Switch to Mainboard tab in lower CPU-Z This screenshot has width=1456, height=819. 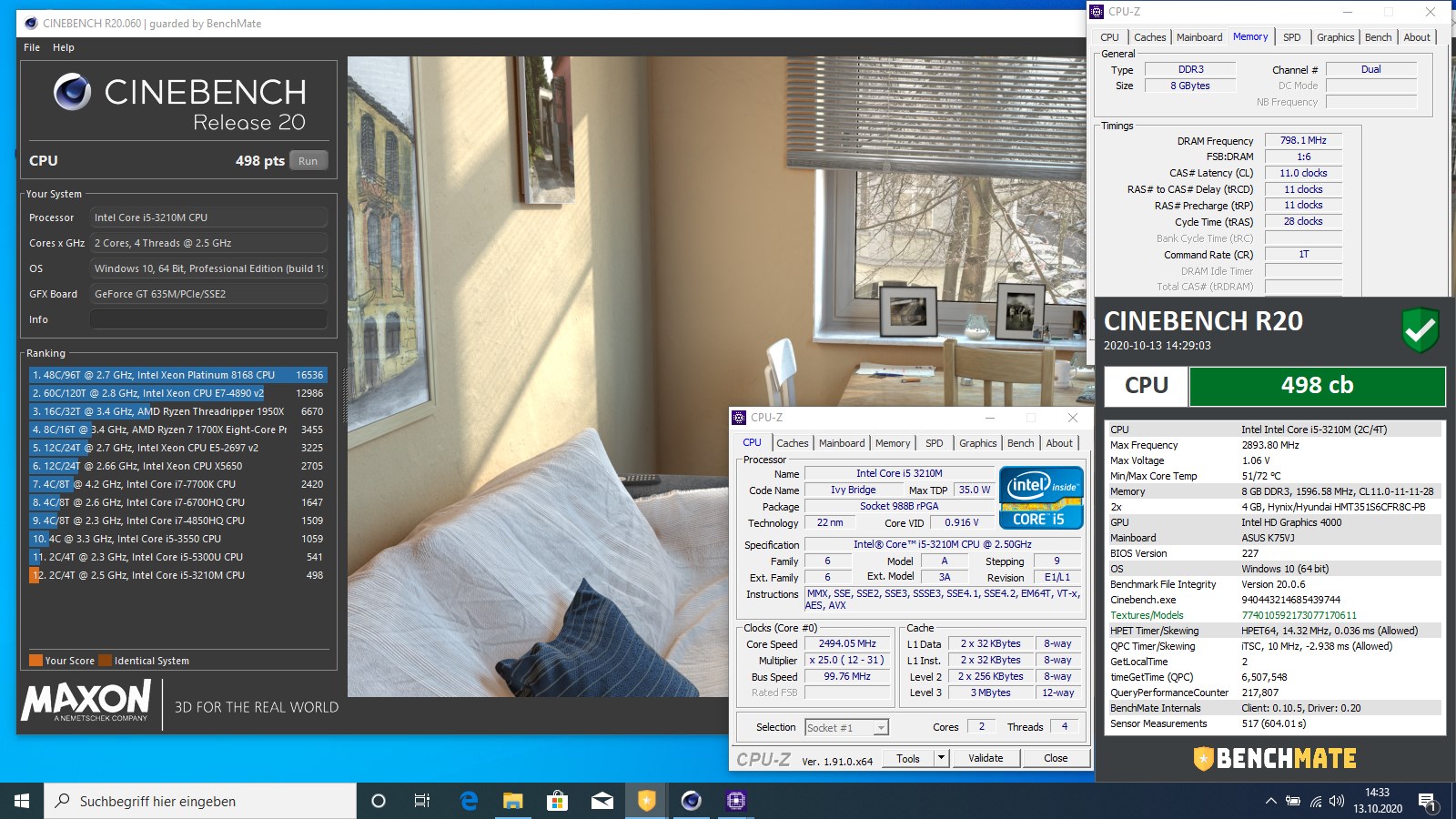point(842,443)
